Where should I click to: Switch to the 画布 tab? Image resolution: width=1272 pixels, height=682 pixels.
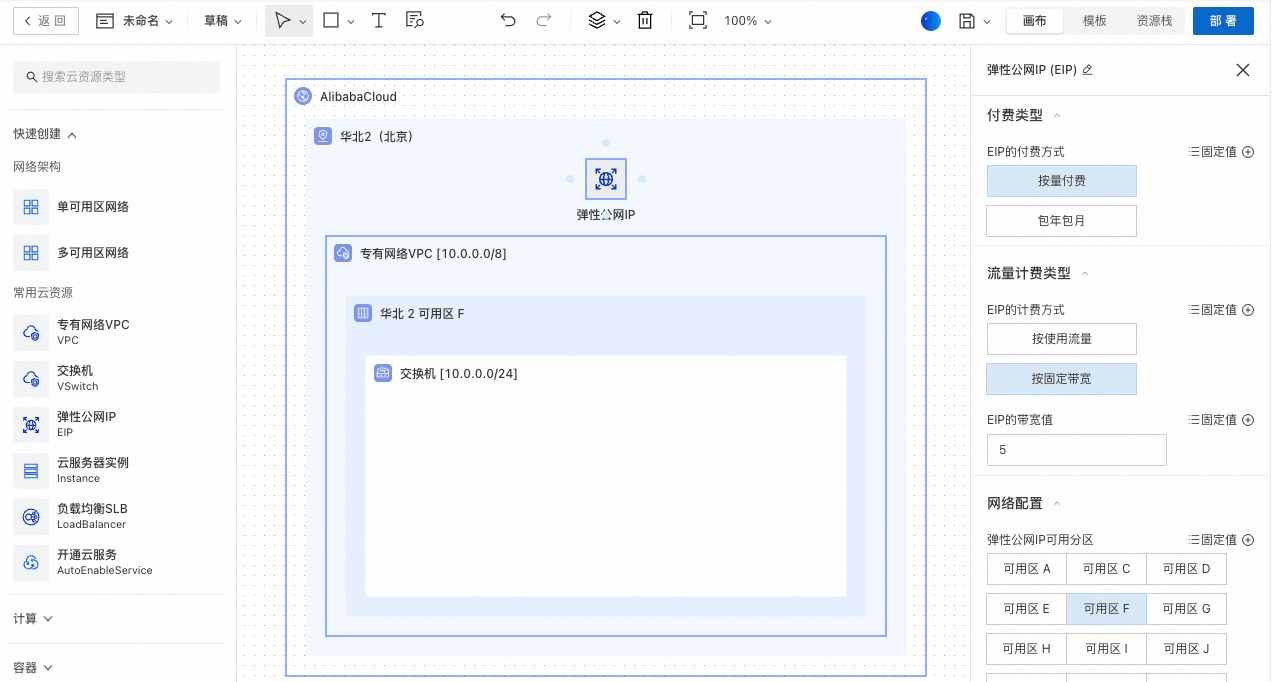coord(1034,21)
